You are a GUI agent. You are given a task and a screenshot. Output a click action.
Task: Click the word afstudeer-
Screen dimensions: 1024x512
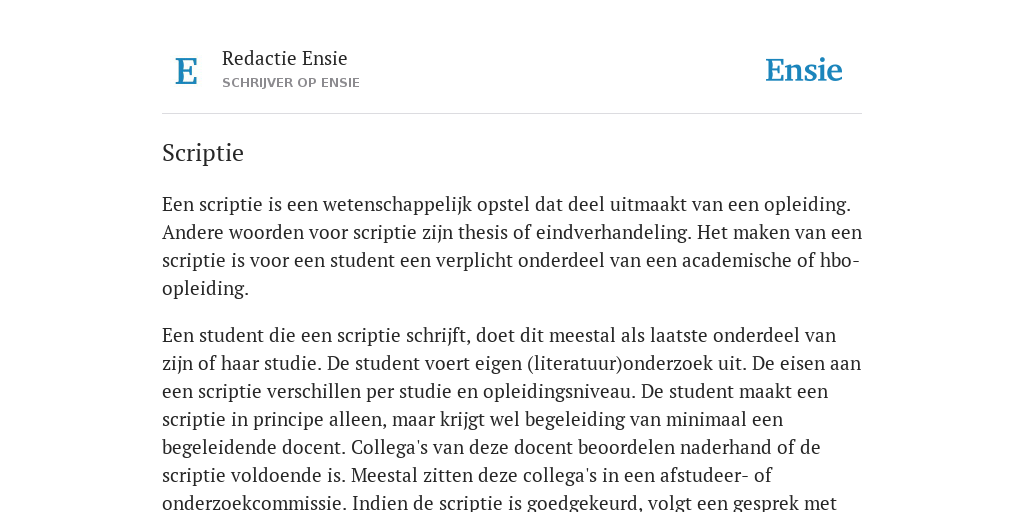tap(704, 475)
